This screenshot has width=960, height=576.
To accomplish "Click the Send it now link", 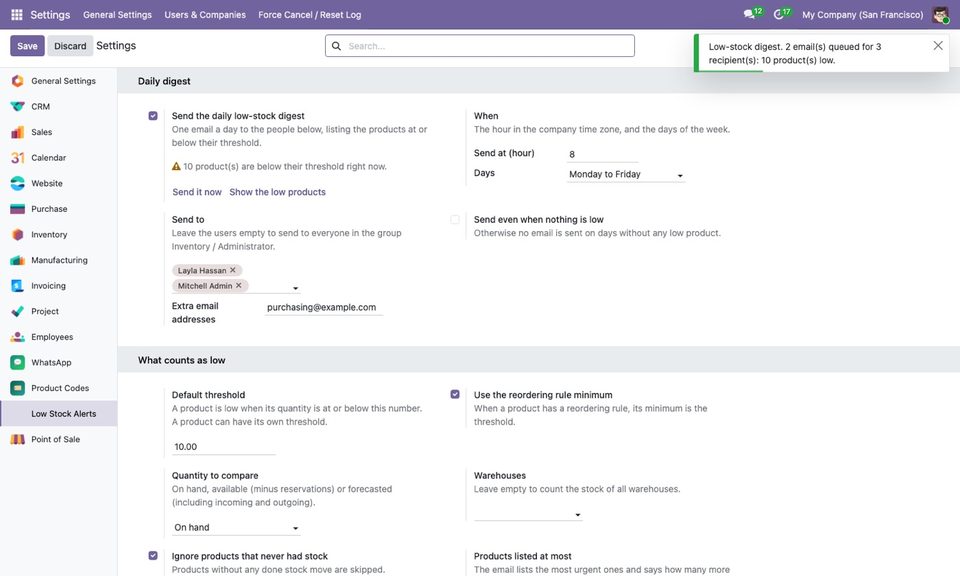I will (197, 192).
